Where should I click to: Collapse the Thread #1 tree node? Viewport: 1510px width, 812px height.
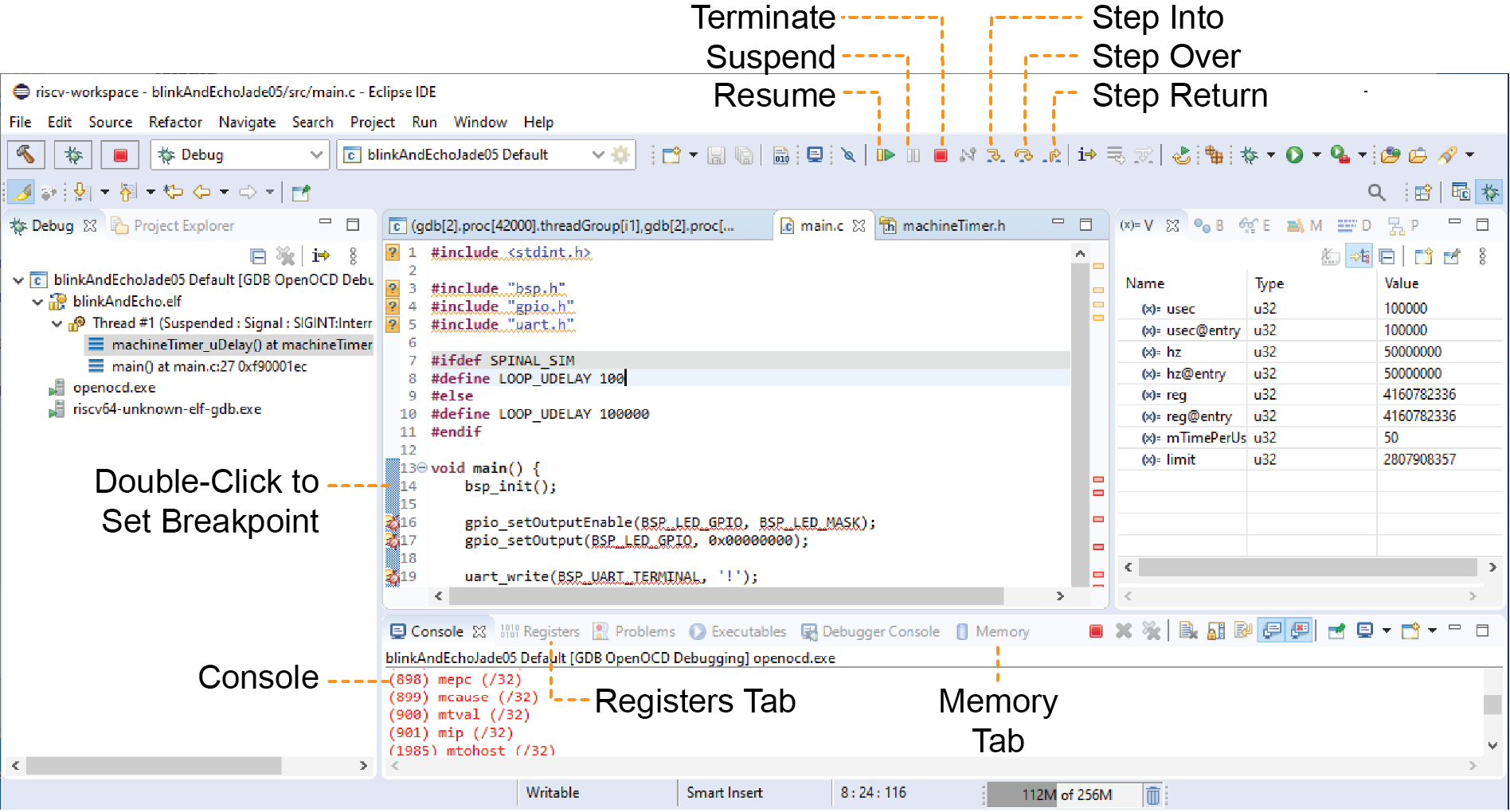(57, 323)
